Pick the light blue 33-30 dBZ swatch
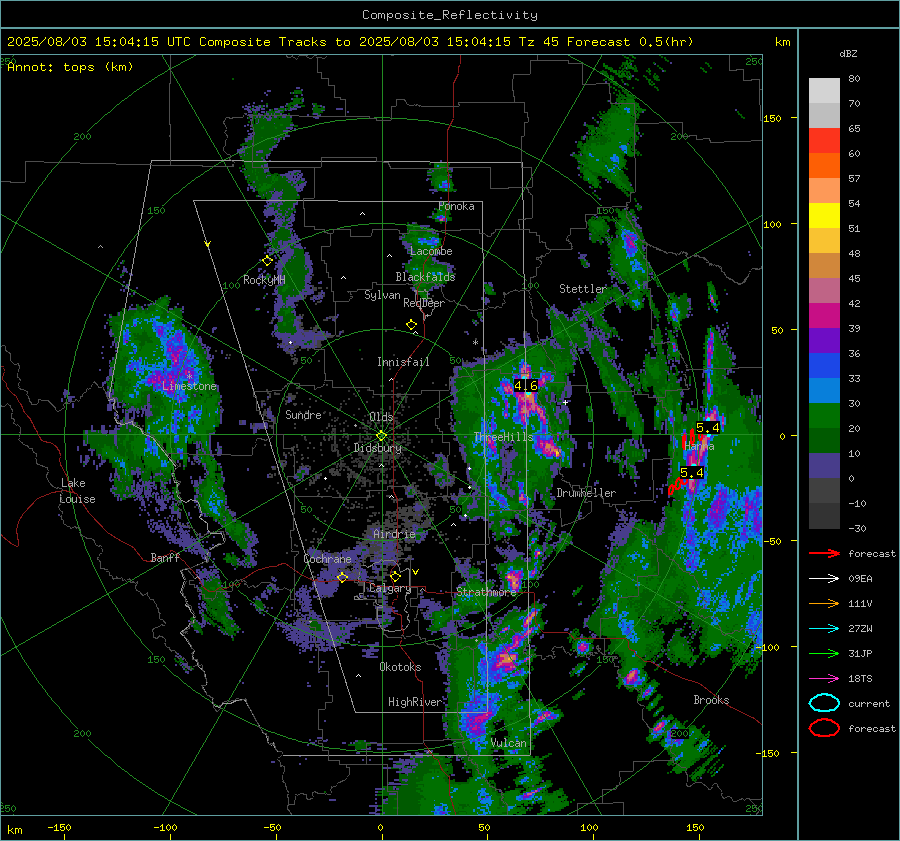The height and width of the screenshot is (841, 900). [824, 390]
